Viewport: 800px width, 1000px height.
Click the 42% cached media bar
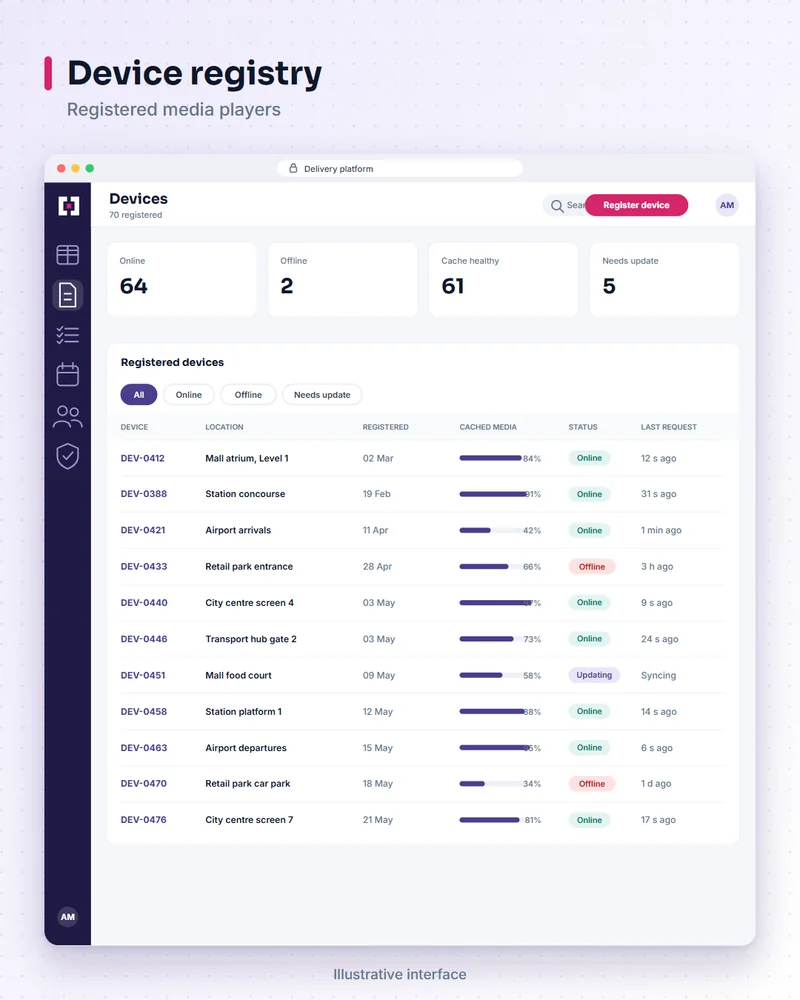pos(495,530)
